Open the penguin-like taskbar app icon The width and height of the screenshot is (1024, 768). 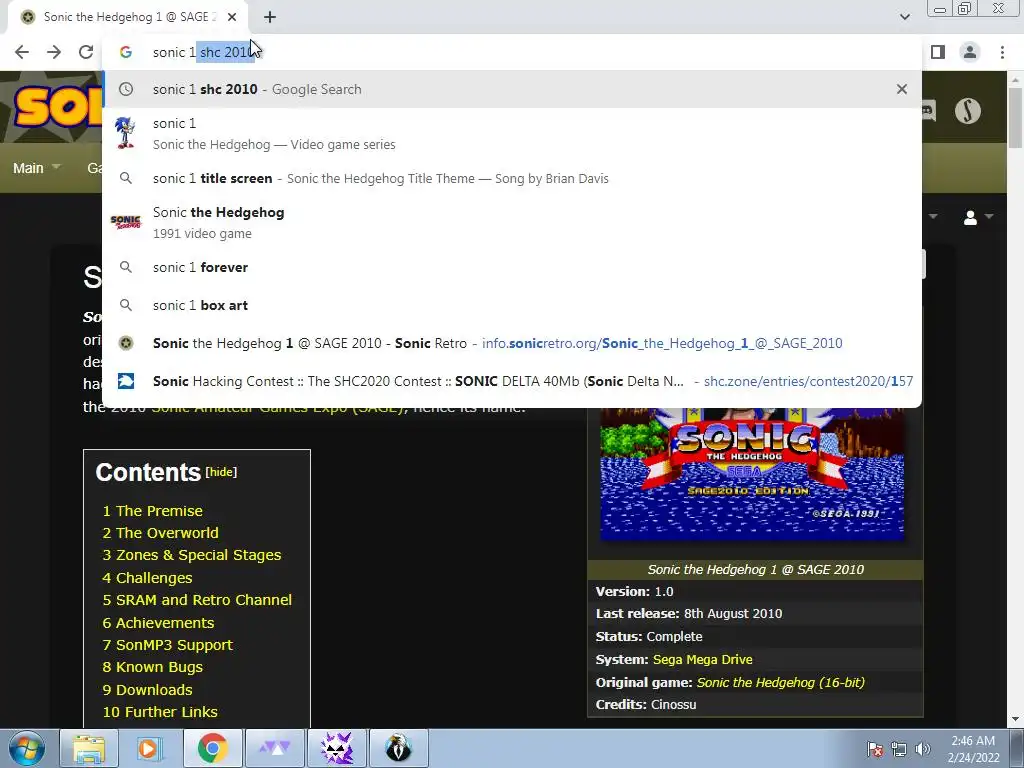pos(398,748)
